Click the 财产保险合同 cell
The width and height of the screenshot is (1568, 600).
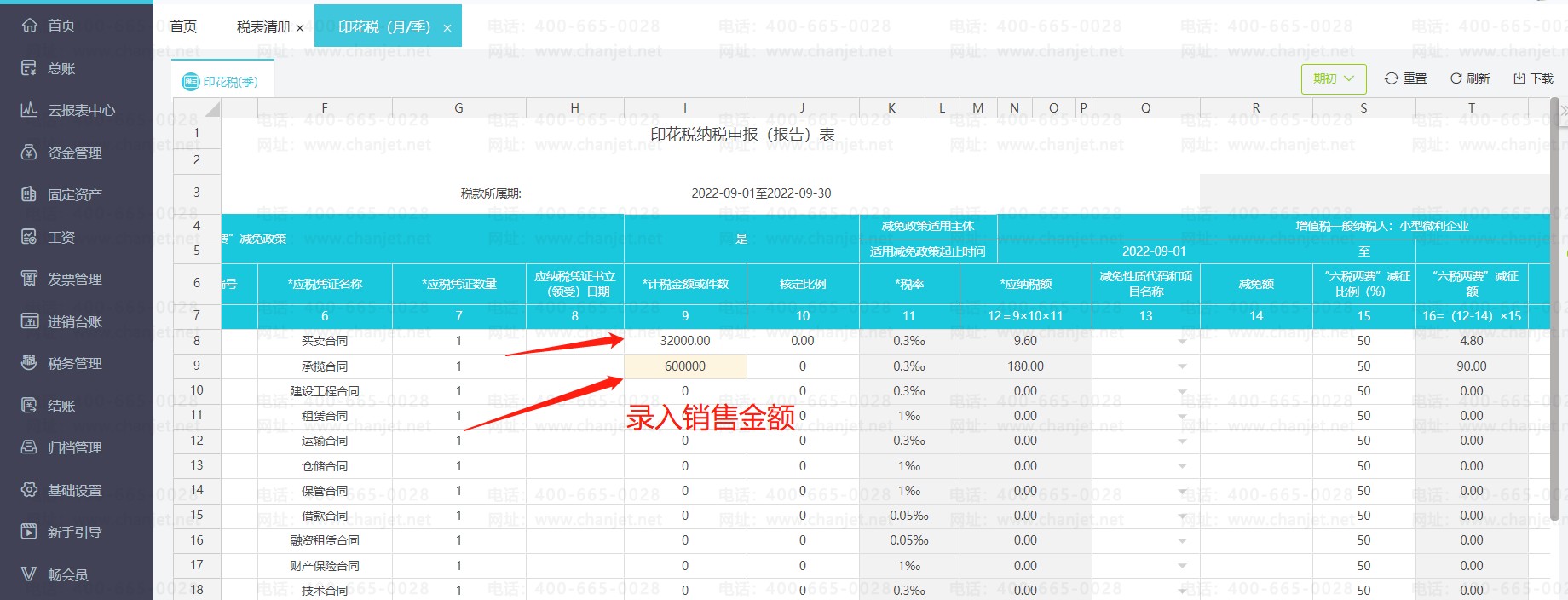pyautogui.click(x=325, y=566)
